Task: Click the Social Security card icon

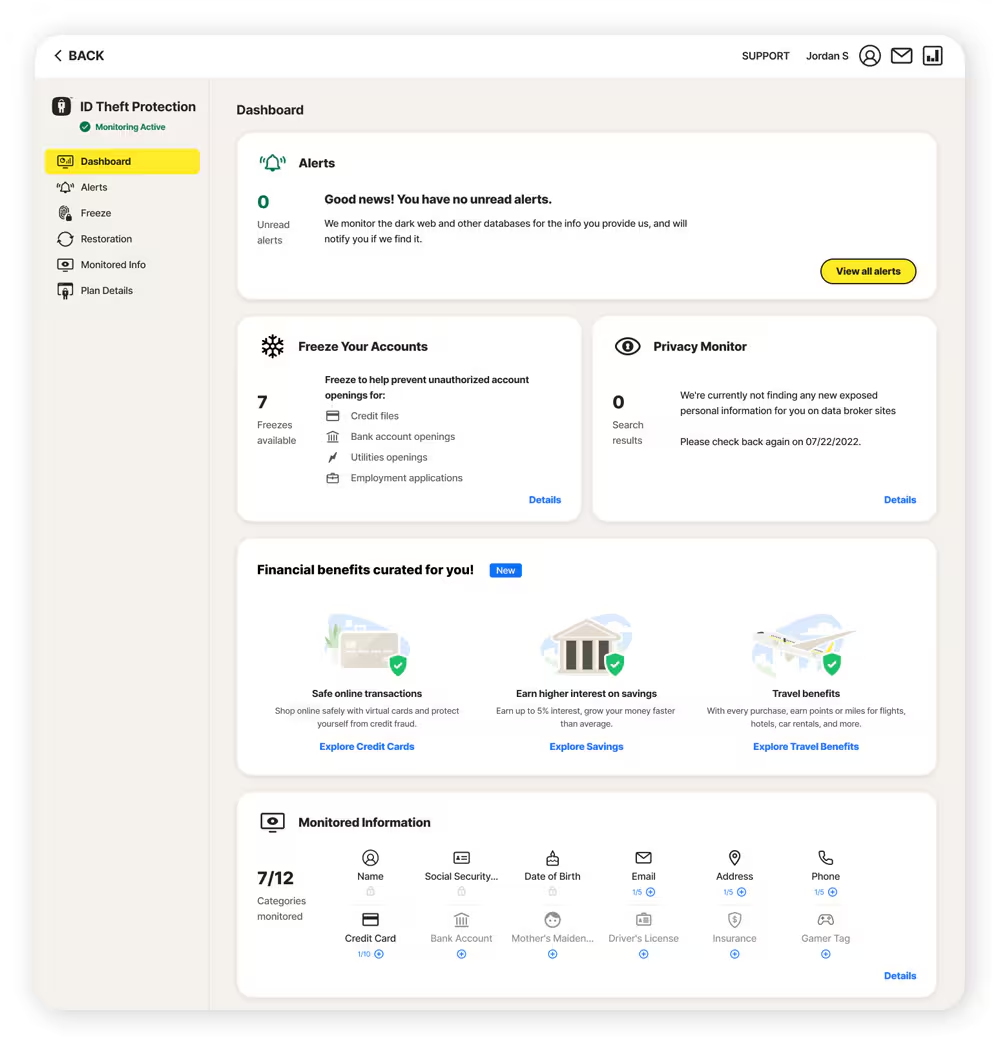Action: point(461,858)
